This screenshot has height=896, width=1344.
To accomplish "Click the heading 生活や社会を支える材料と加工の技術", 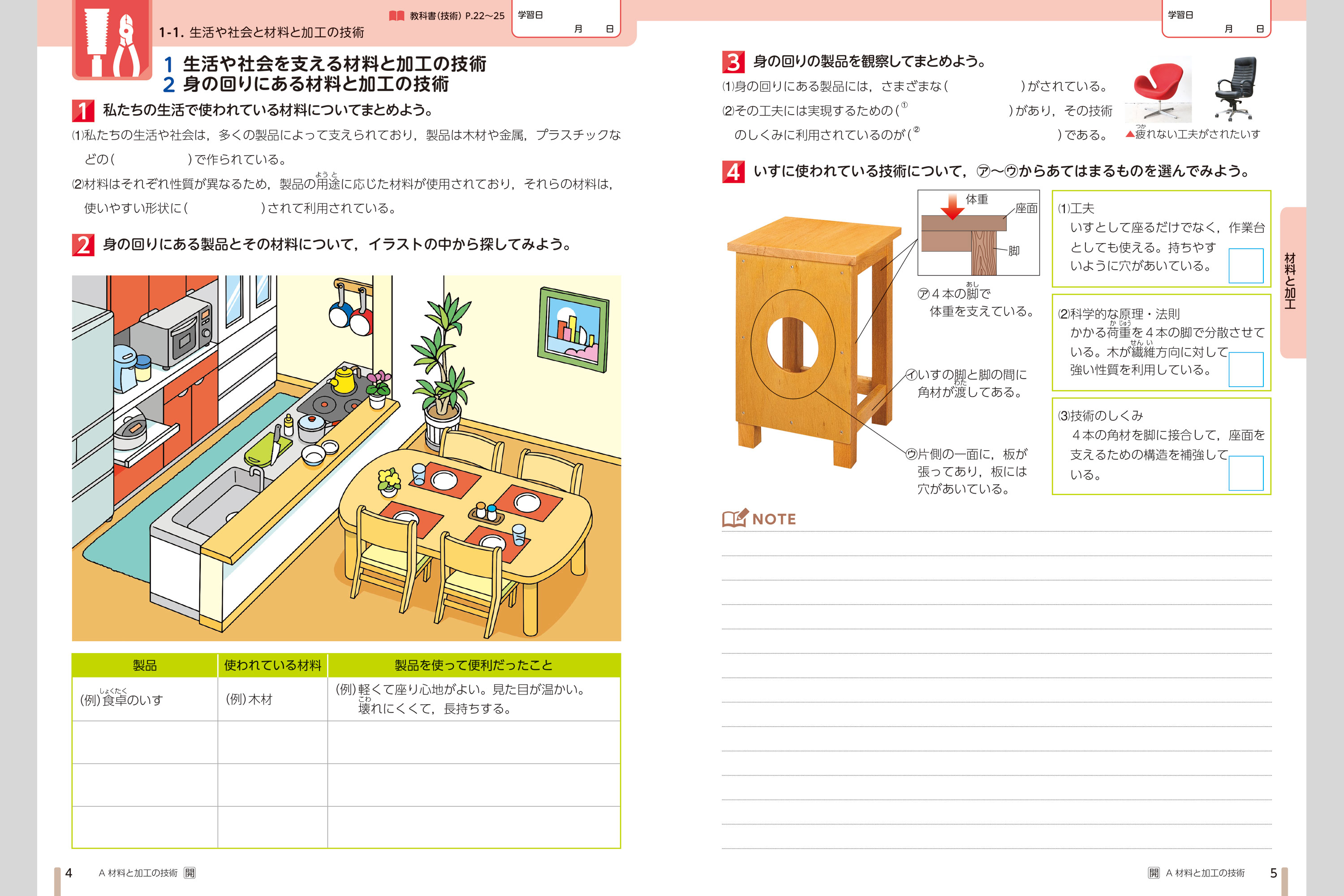I will 334,64.
